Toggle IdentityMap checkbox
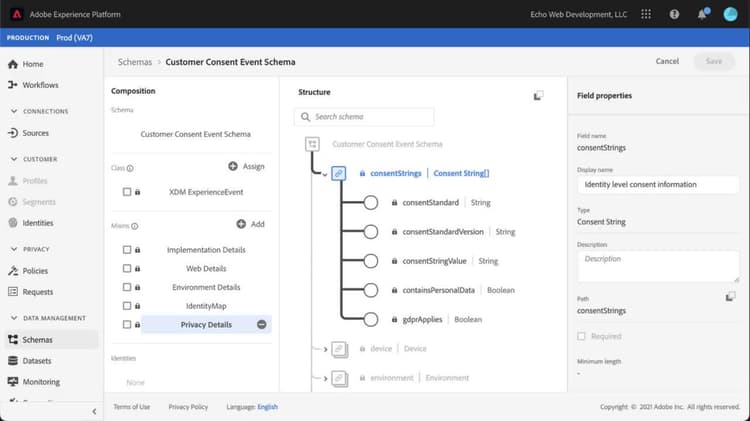The height and width of the screenshot is (421, 750). [127, 306]
